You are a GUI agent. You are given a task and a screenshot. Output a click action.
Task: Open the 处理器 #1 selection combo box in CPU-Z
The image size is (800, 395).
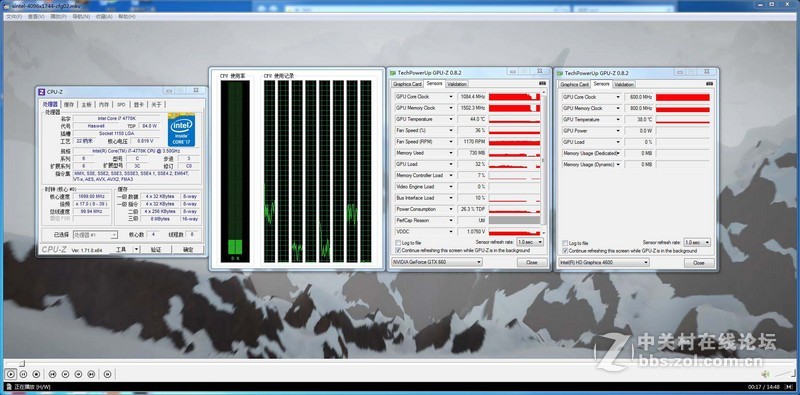pos(95,235)
